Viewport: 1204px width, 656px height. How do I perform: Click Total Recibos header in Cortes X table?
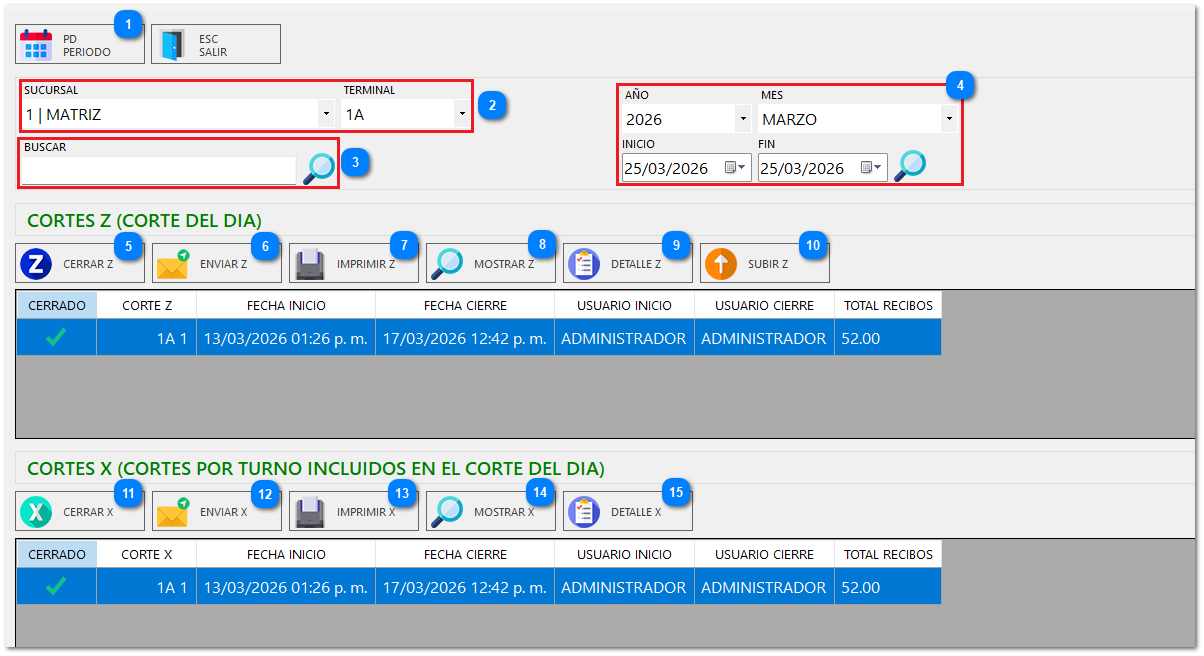coord(888,554)
